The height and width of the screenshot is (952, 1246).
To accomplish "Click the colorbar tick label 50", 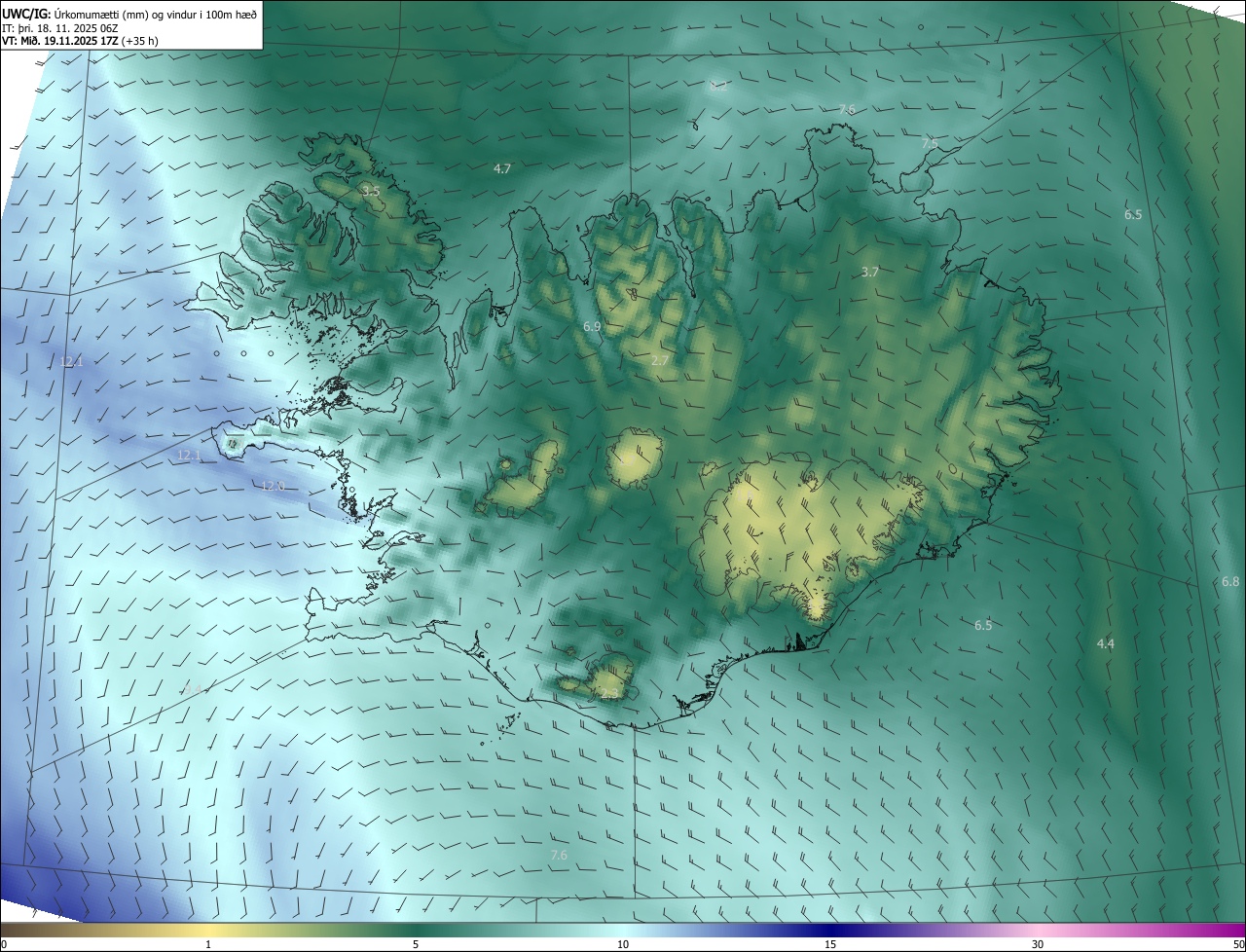I will pyautogui.click(x=1238, y=945).
